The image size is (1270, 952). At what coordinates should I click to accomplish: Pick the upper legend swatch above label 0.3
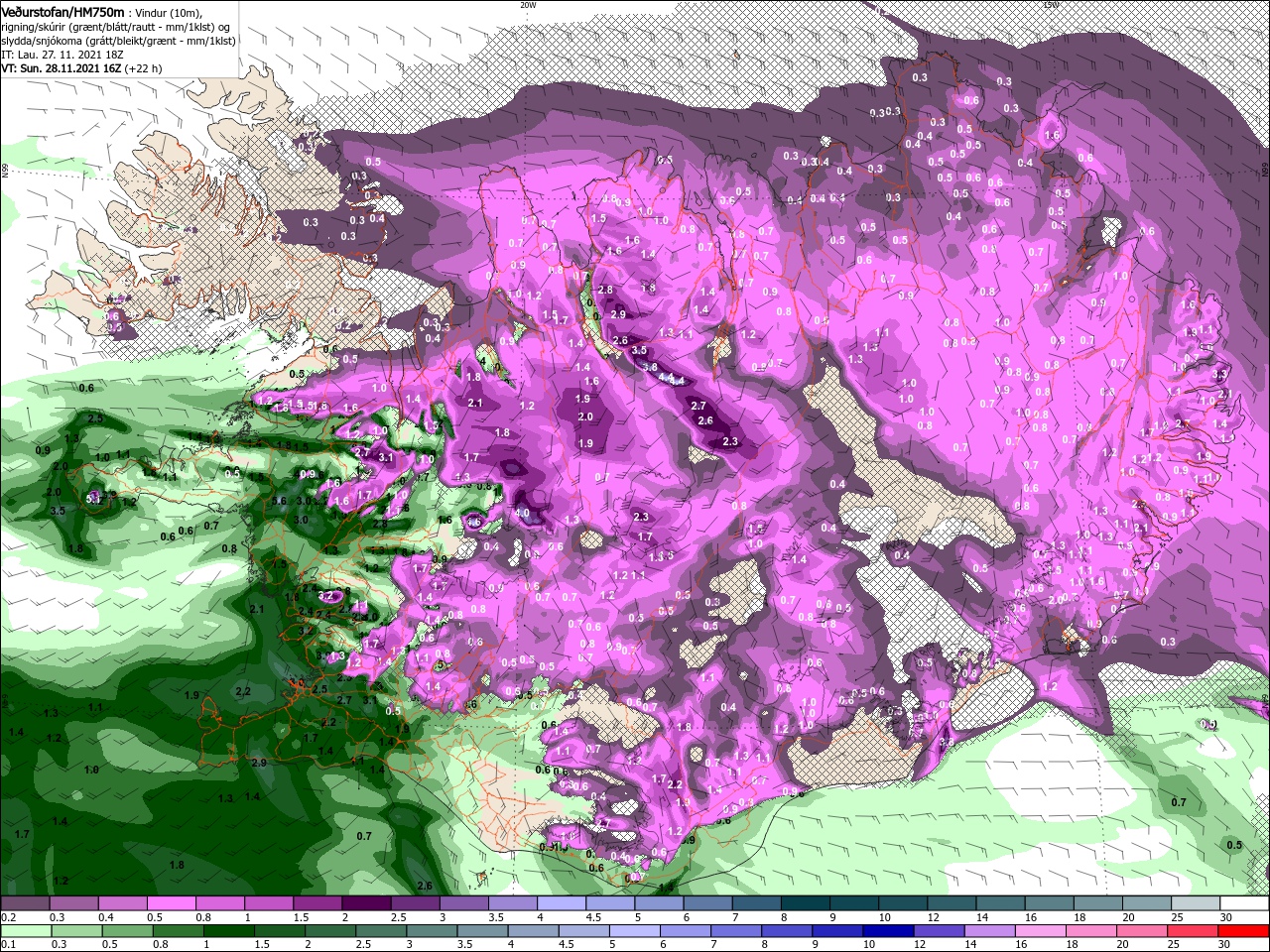(73, 904)
